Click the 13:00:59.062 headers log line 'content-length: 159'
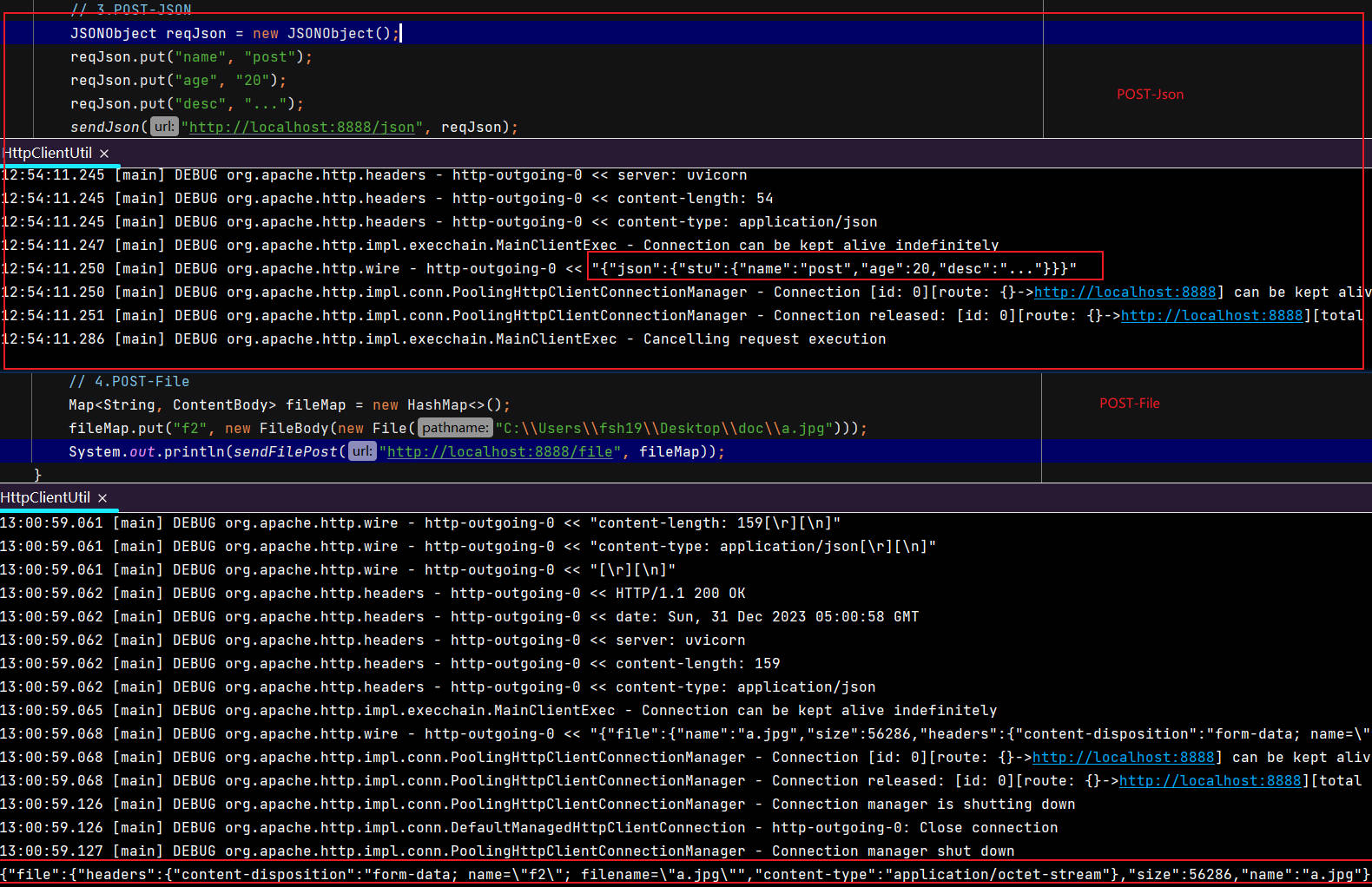 390,664
